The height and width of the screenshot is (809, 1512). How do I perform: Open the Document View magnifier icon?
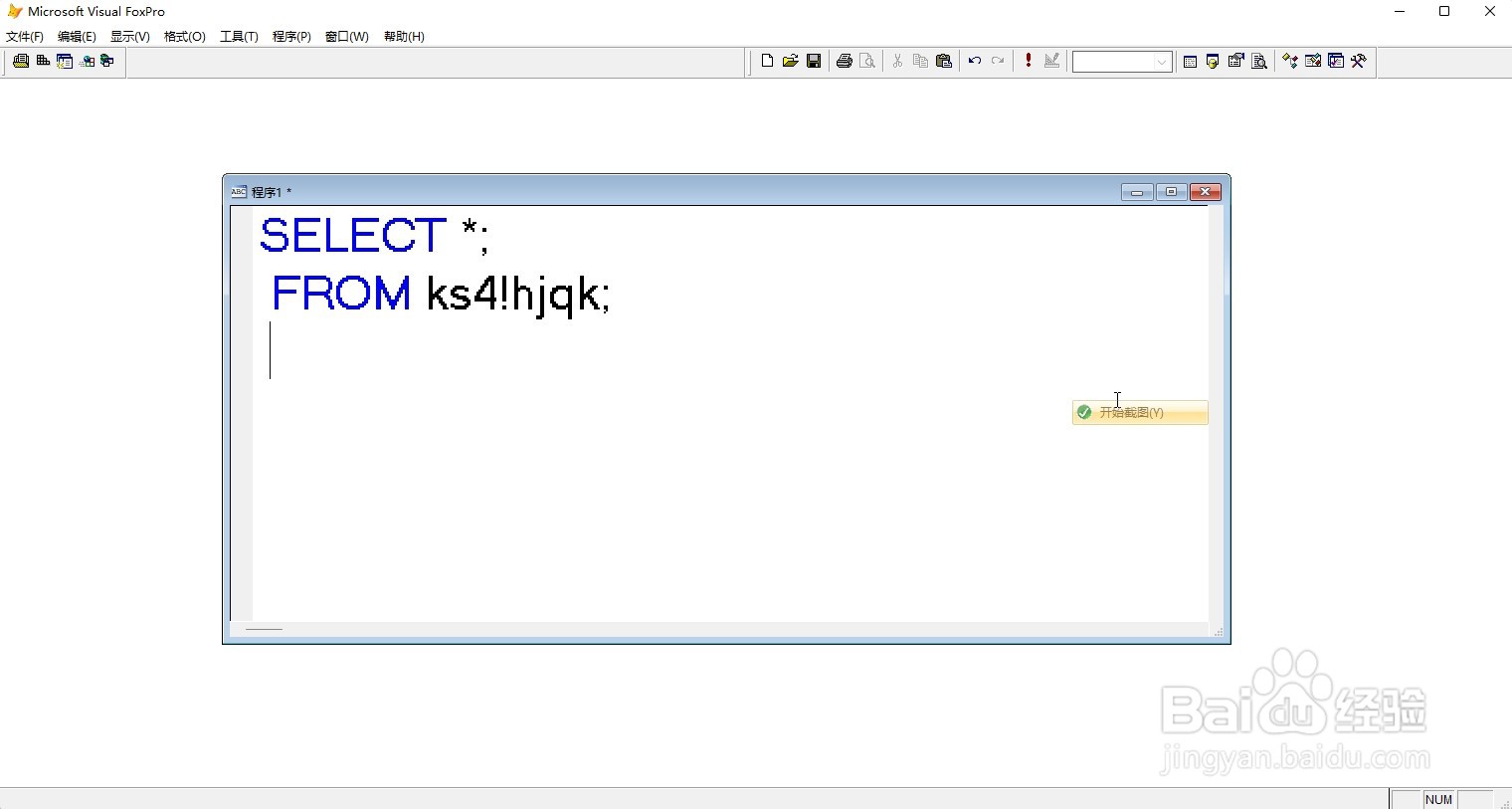(1259, 62)
